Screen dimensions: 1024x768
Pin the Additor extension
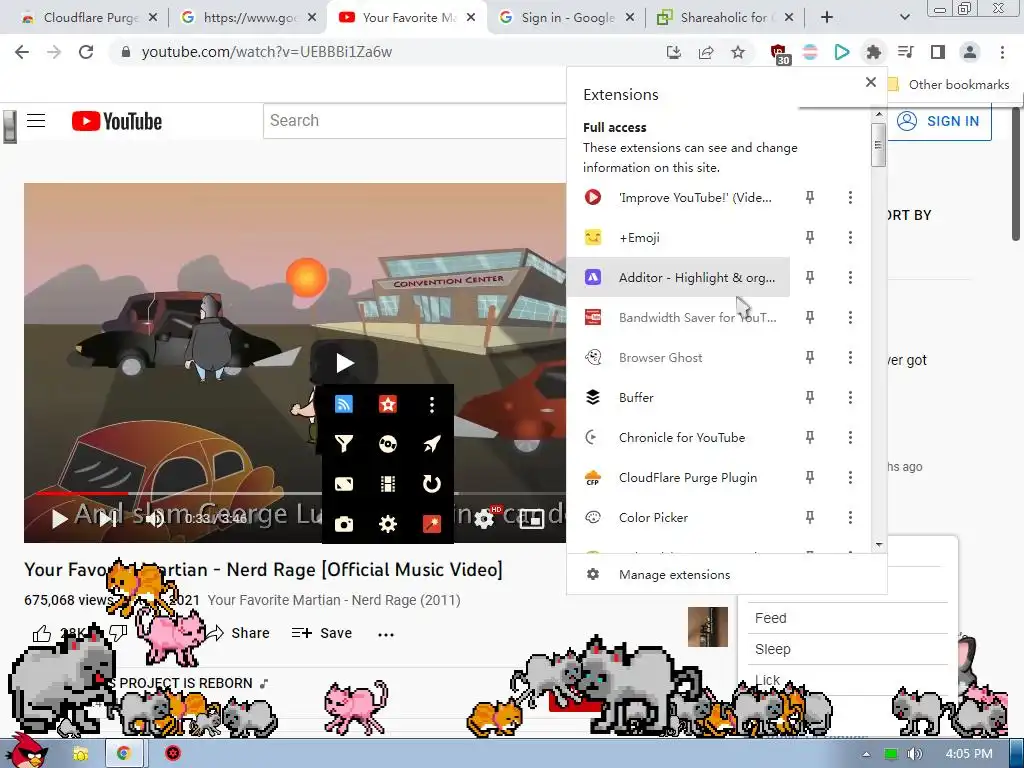(x=810, y=278)
